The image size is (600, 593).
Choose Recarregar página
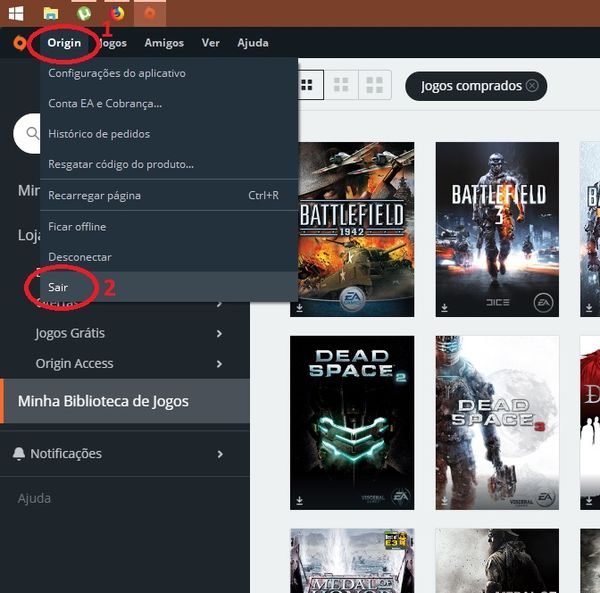coord(169,195)
